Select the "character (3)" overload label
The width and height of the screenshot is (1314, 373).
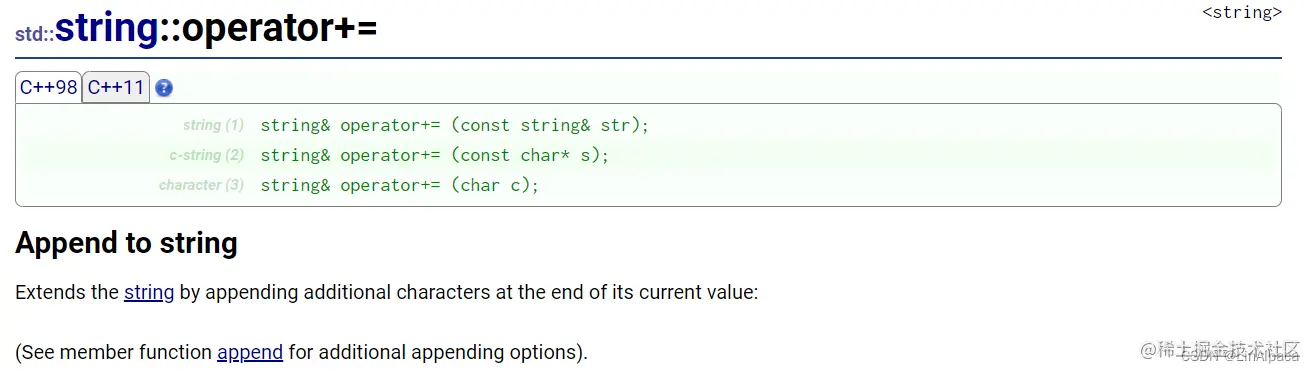click(201, 185)
